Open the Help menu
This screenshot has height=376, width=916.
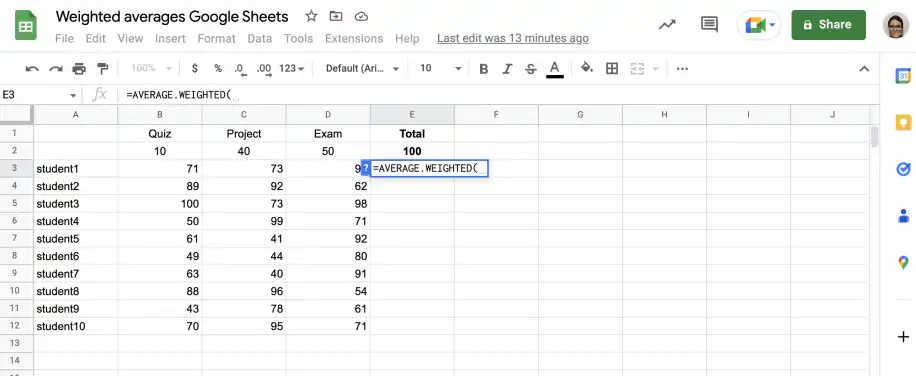coord(407,39)
